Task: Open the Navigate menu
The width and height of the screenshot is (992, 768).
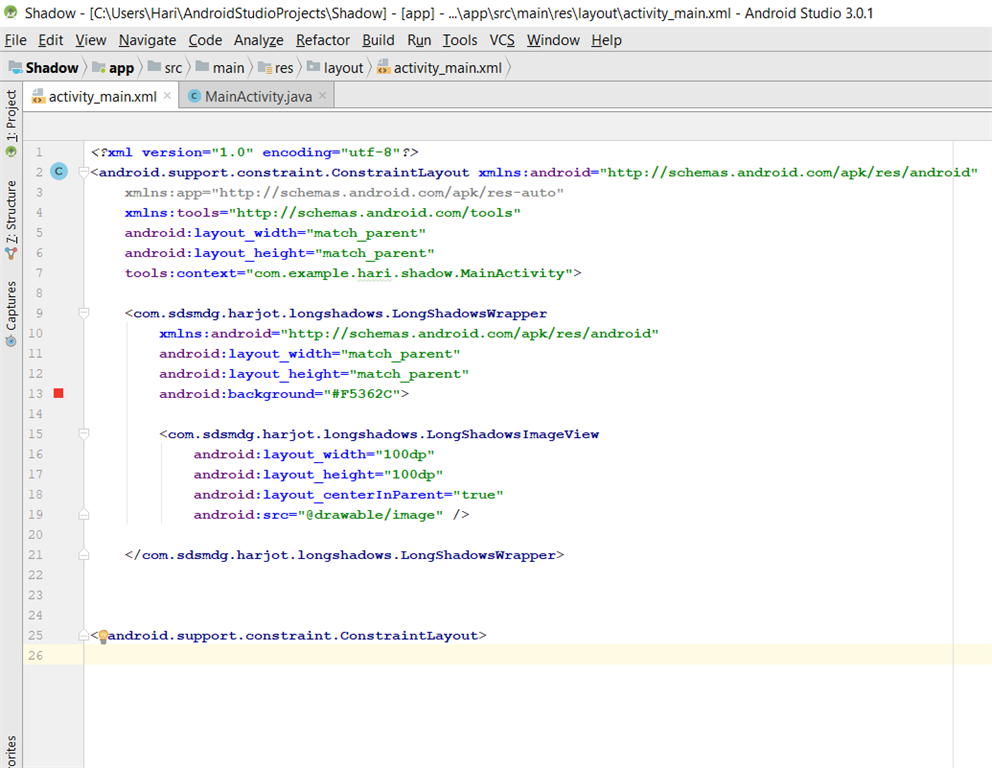Action: pyautogui.click(x=147, y=40)
